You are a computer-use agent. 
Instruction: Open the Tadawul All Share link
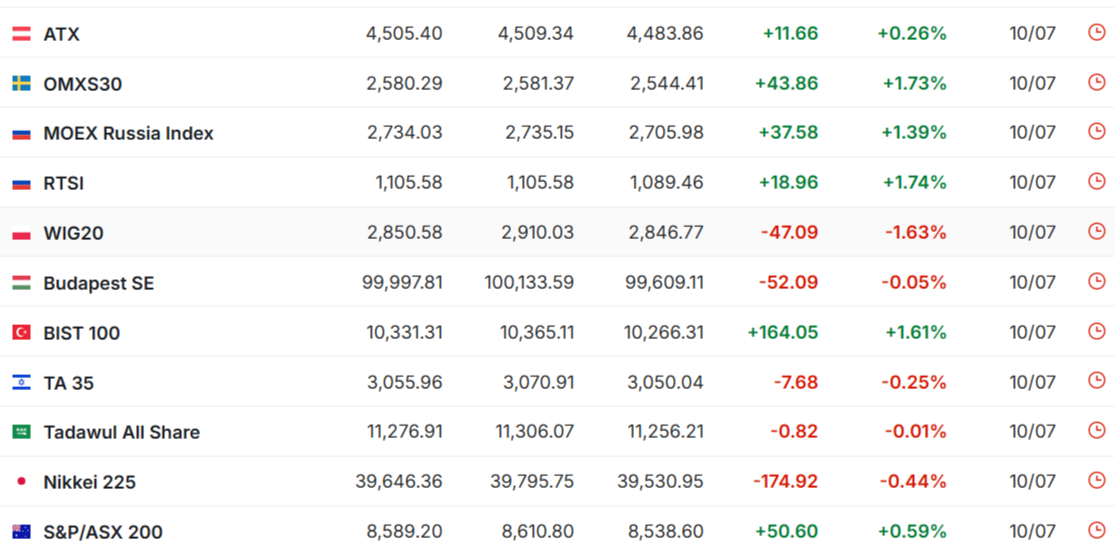(x=122, y=432)
